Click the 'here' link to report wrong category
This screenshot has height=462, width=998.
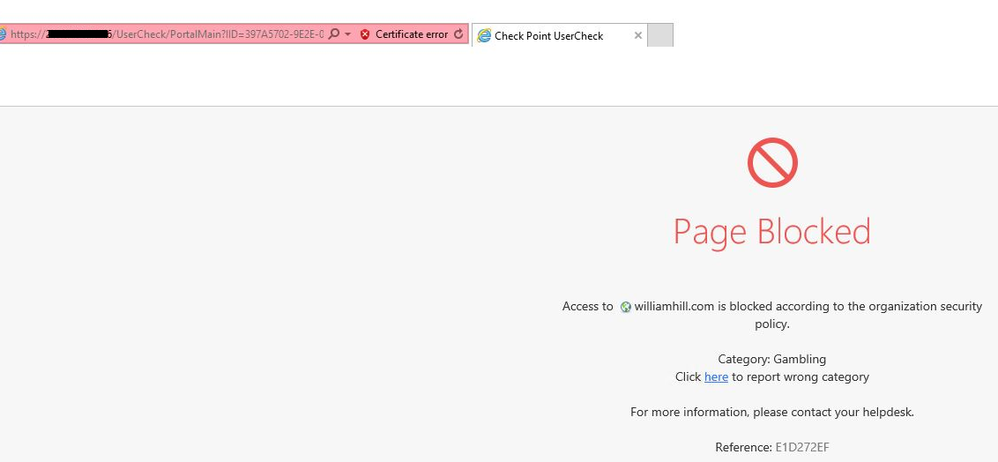(x=716, y=377)
